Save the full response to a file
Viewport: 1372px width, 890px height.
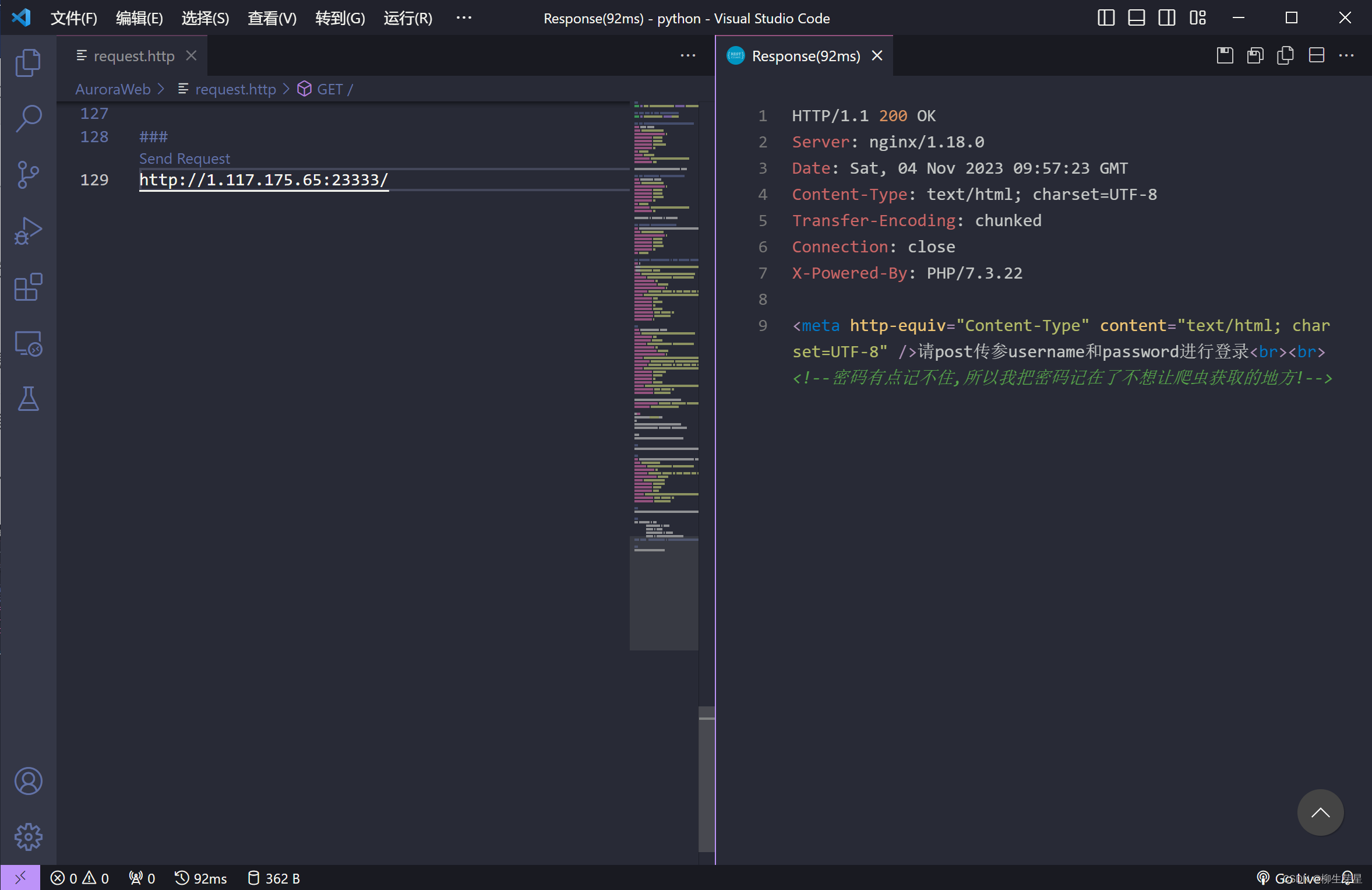[1225, 56]
